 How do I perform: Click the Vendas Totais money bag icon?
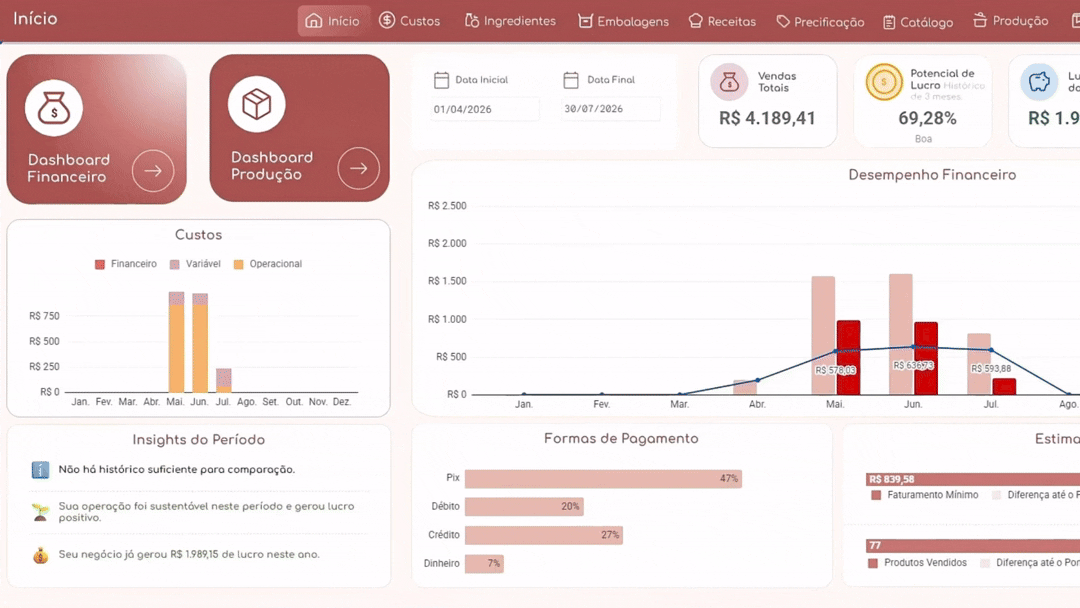pos(729,82)
